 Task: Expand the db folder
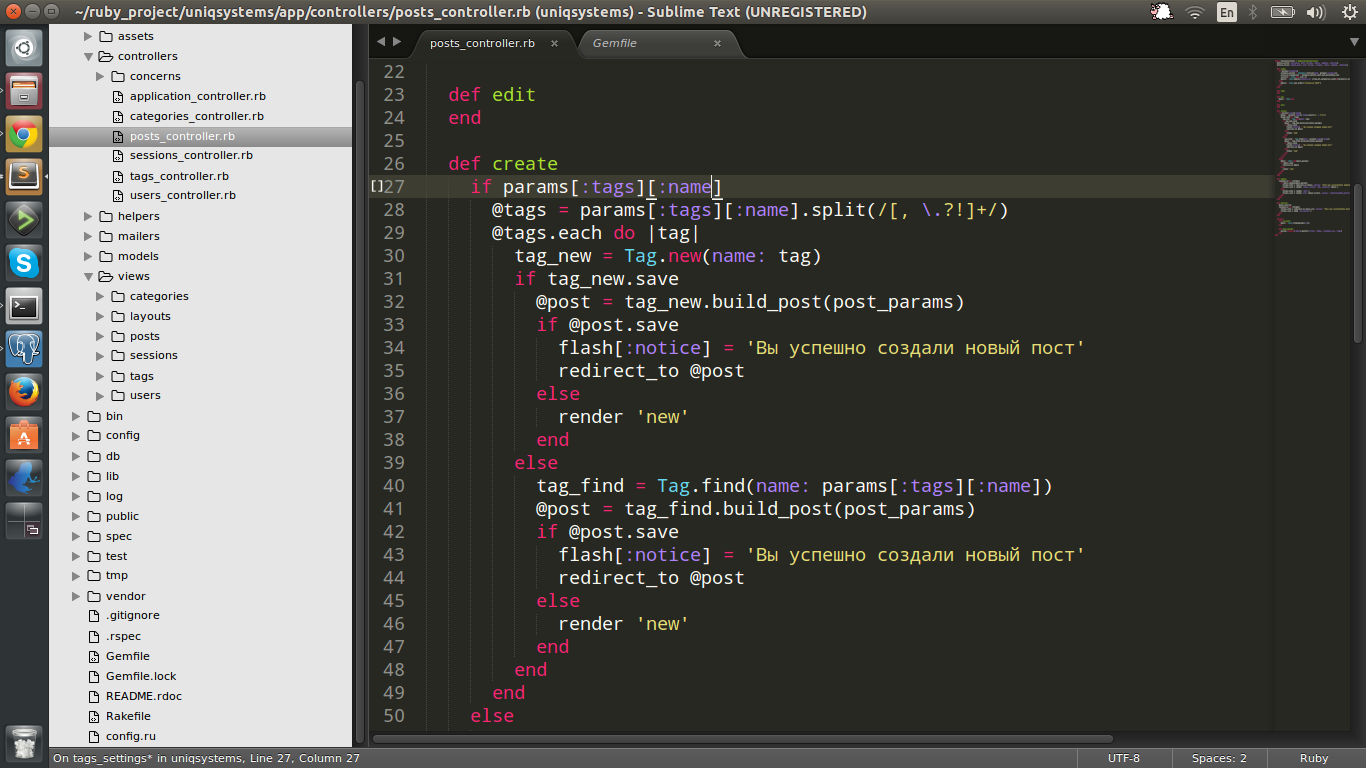(x=77, y=456)
